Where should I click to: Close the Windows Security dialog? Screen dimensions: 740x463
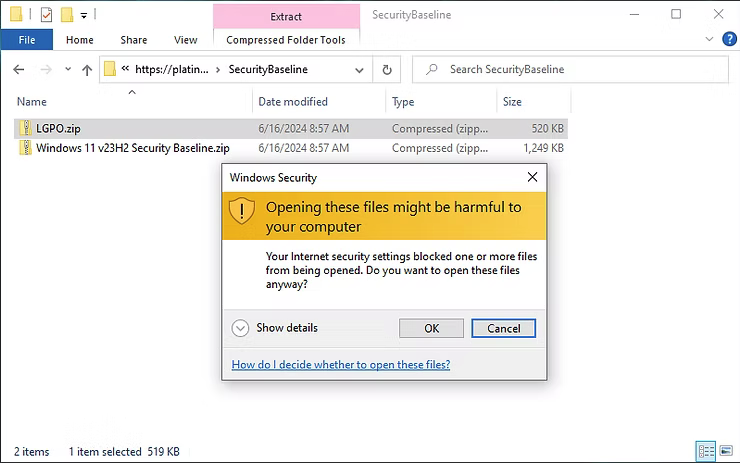tap(532, 177)
